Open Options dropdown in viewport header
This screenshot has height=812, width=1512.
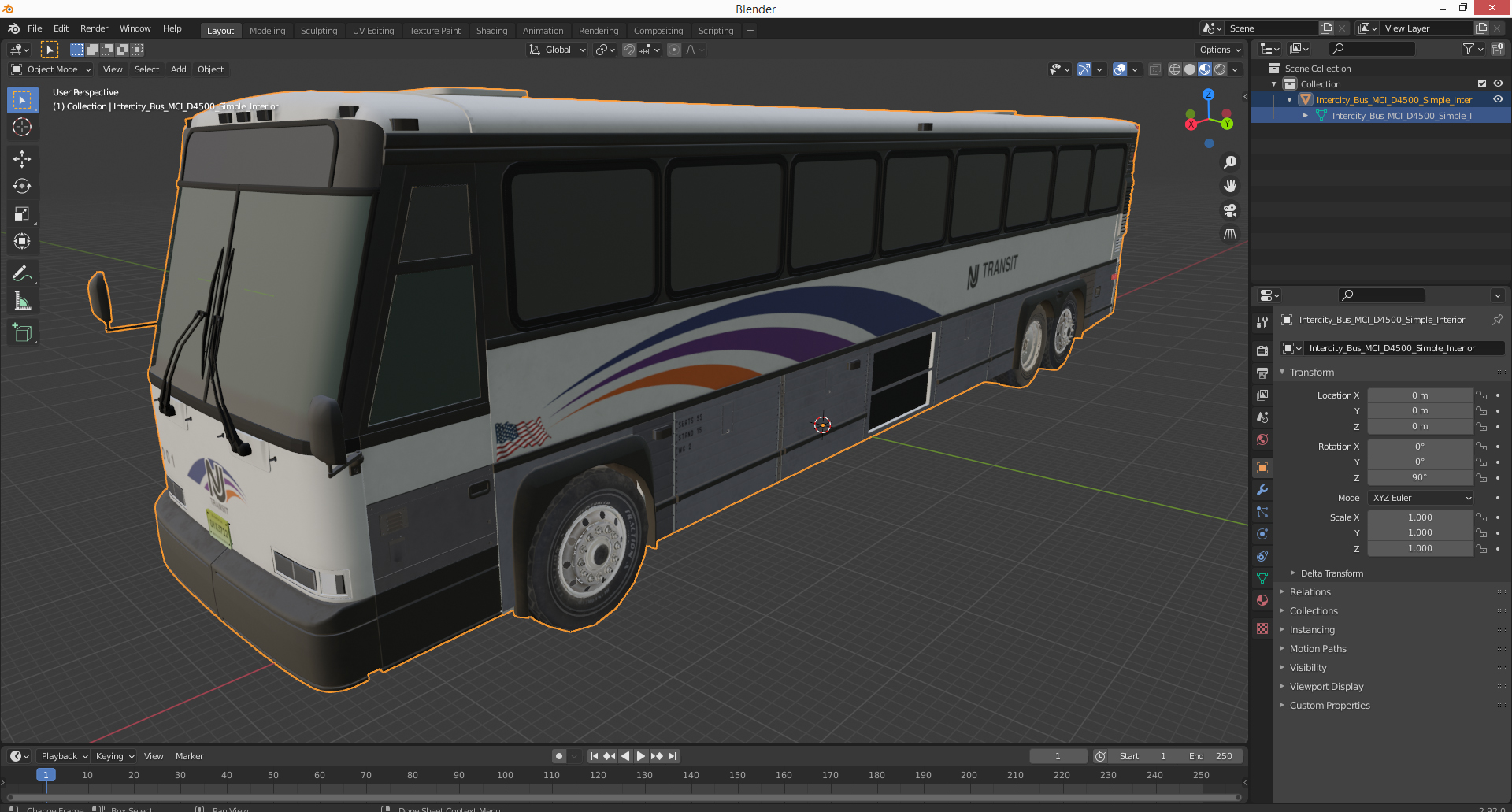1220,50
